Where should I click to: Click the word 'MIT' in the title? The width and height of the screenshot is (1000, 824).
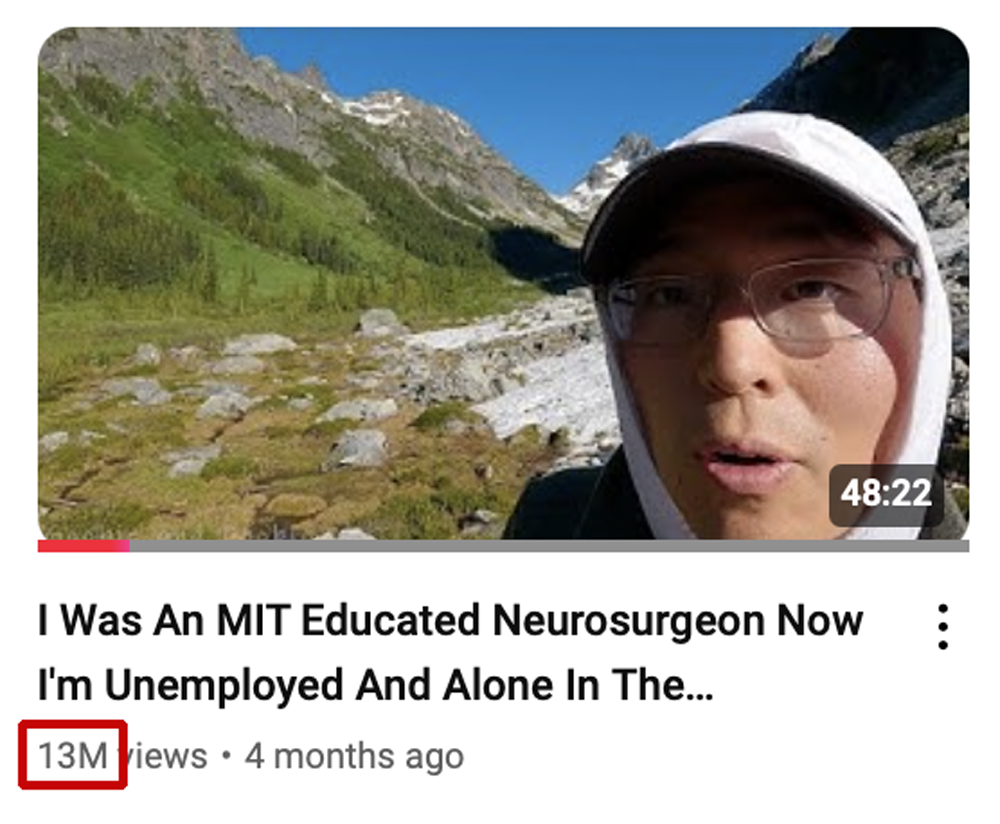click(x=253, y=621)
